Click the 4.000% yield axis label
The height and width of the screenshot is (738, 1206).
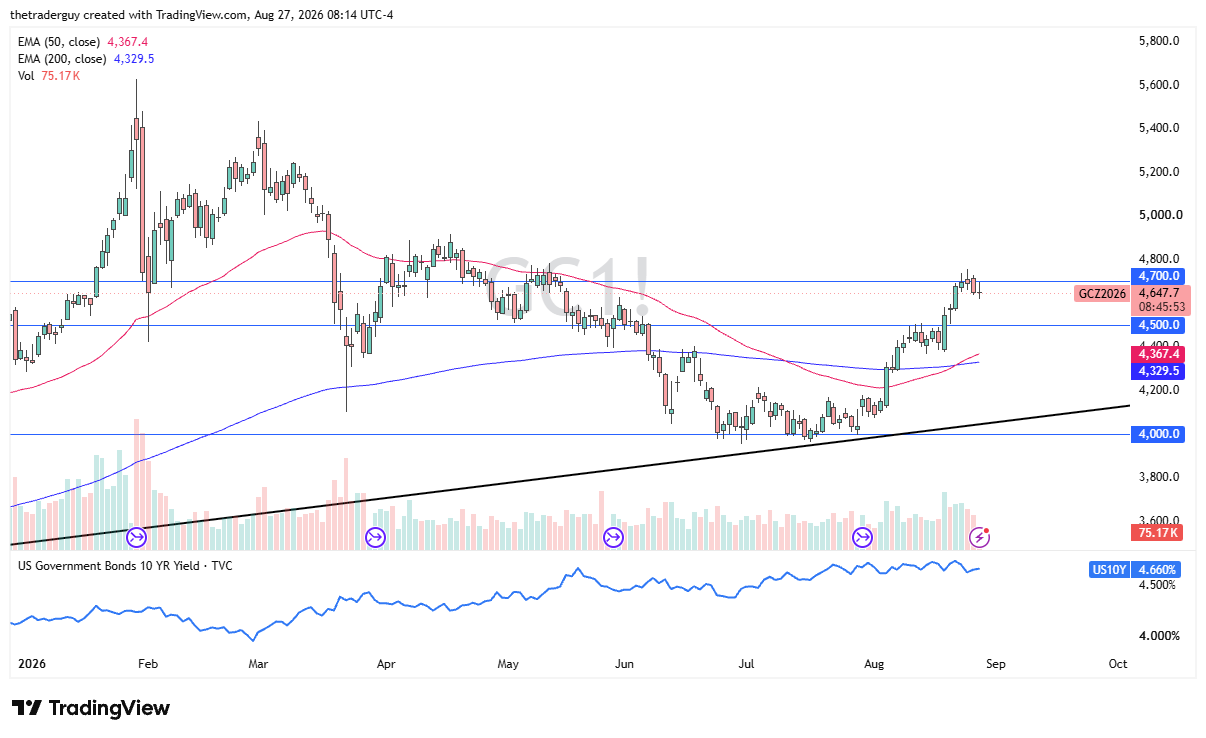1159,636
